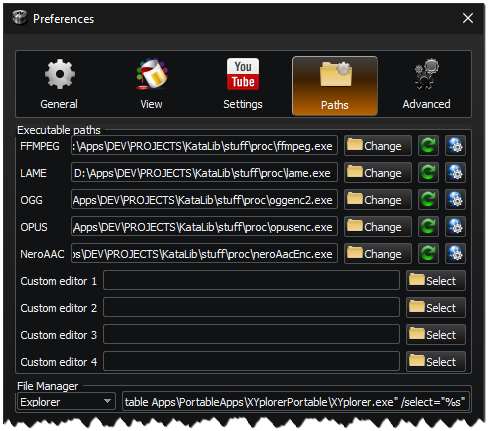
Task: Open the General preferences tab
Action: [59, 85]
